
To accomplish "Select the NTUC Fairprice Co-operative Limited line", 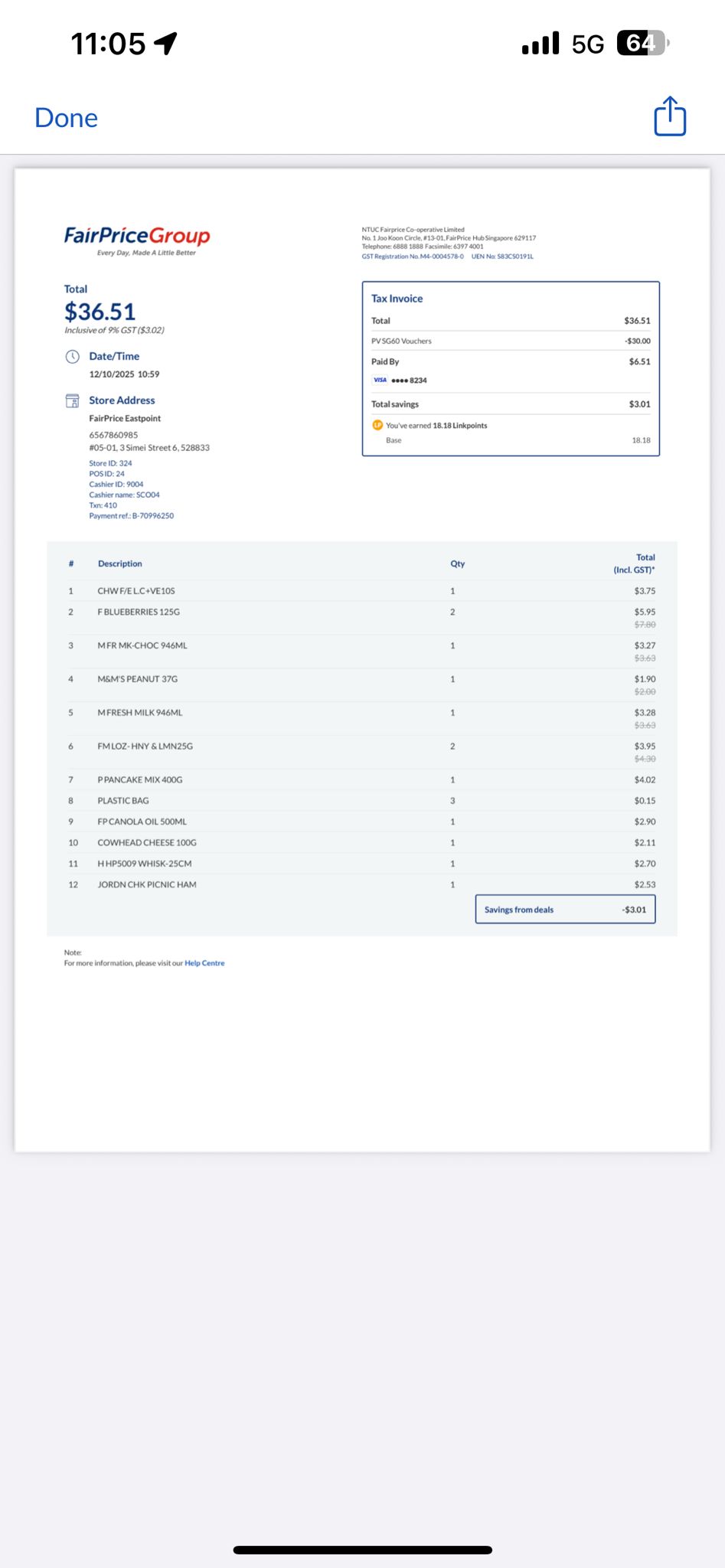I will [413, 229].
